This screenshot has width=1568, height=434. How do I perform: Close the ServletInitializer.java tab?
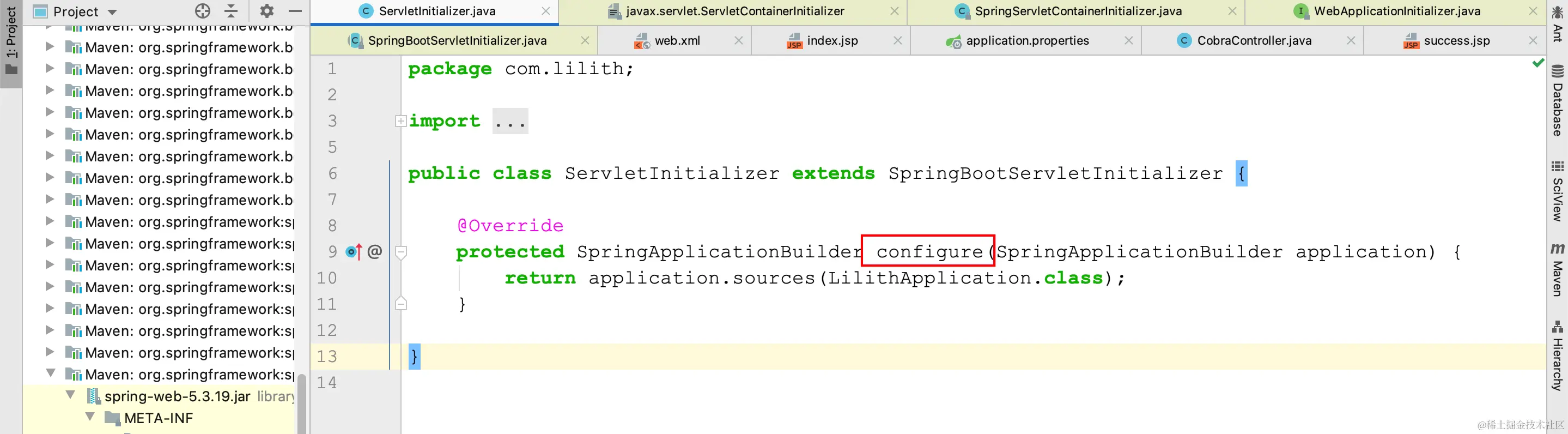pos(546,11)
